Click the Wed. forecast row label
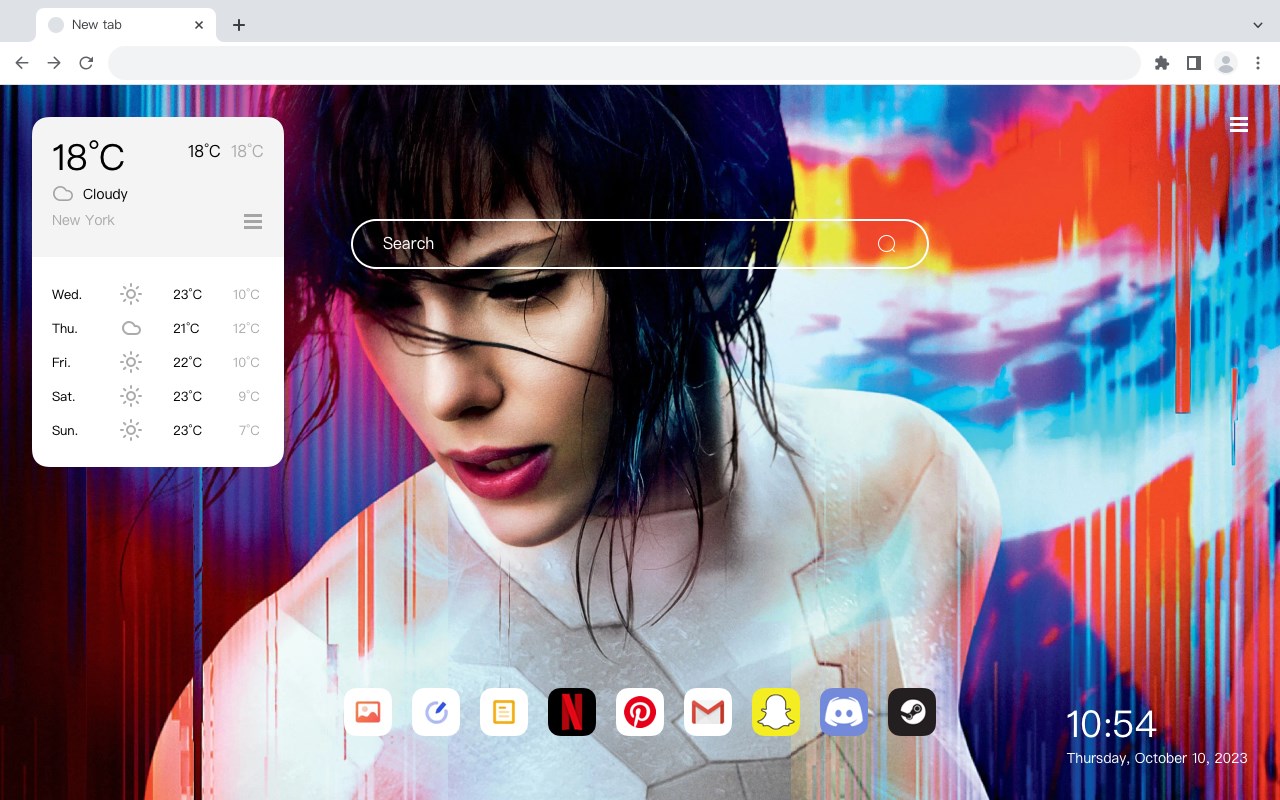This screenshot has width=1280, height=800. pos(67,295)
